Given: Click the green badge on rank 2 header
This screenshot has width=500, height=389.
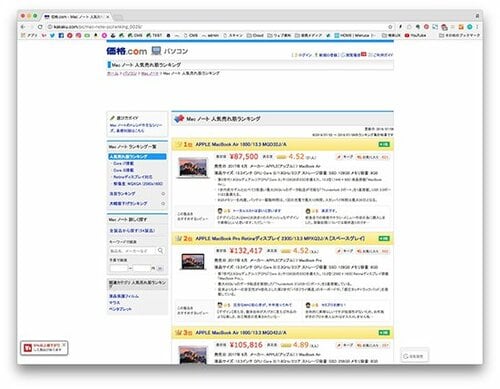Looking at the screenshot, I should pyautogui.click(x=384, y=239).
